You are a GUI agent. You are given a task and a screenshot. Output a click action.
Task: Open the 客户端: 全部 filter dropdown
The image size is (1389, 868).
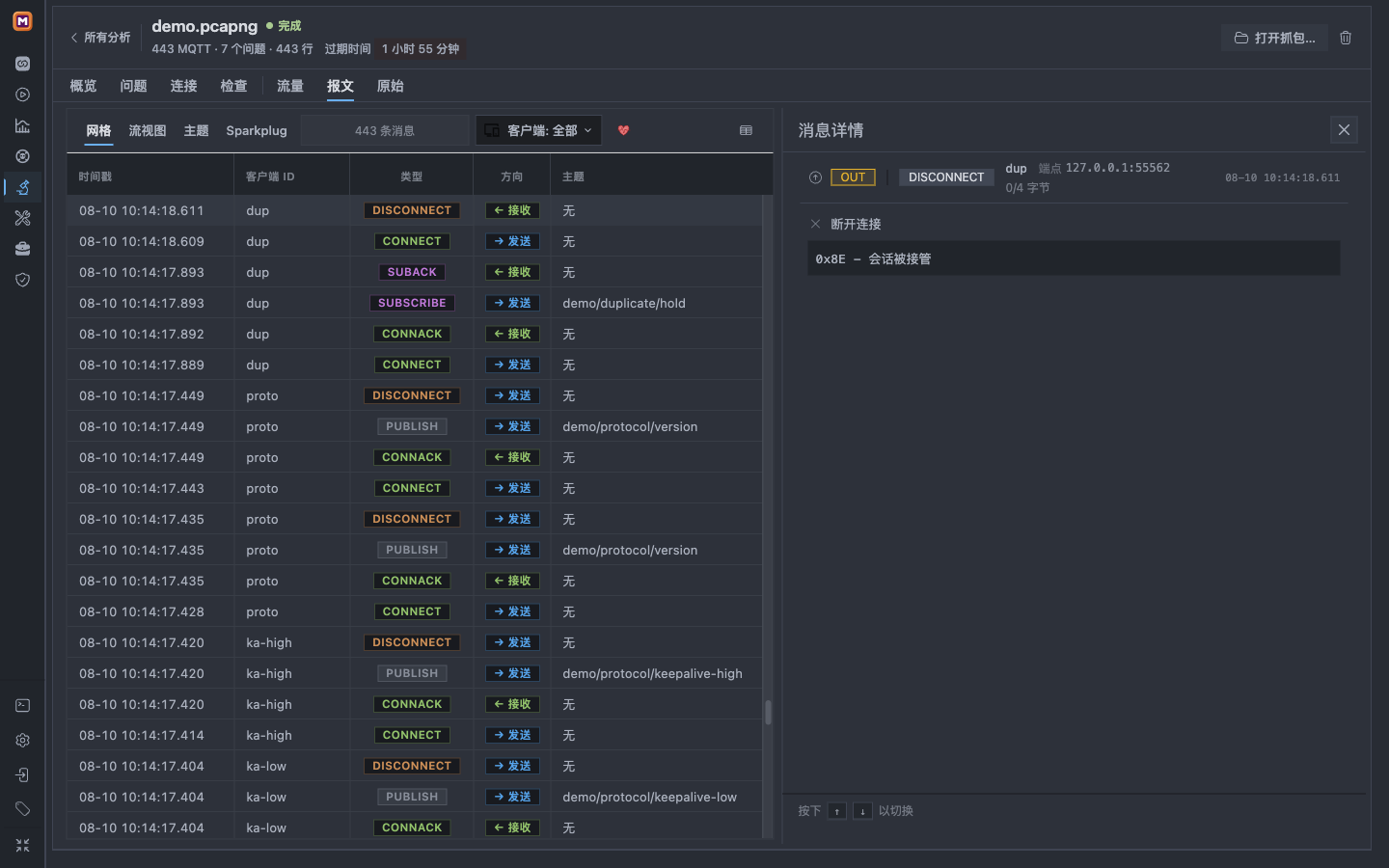pos(538,130)
